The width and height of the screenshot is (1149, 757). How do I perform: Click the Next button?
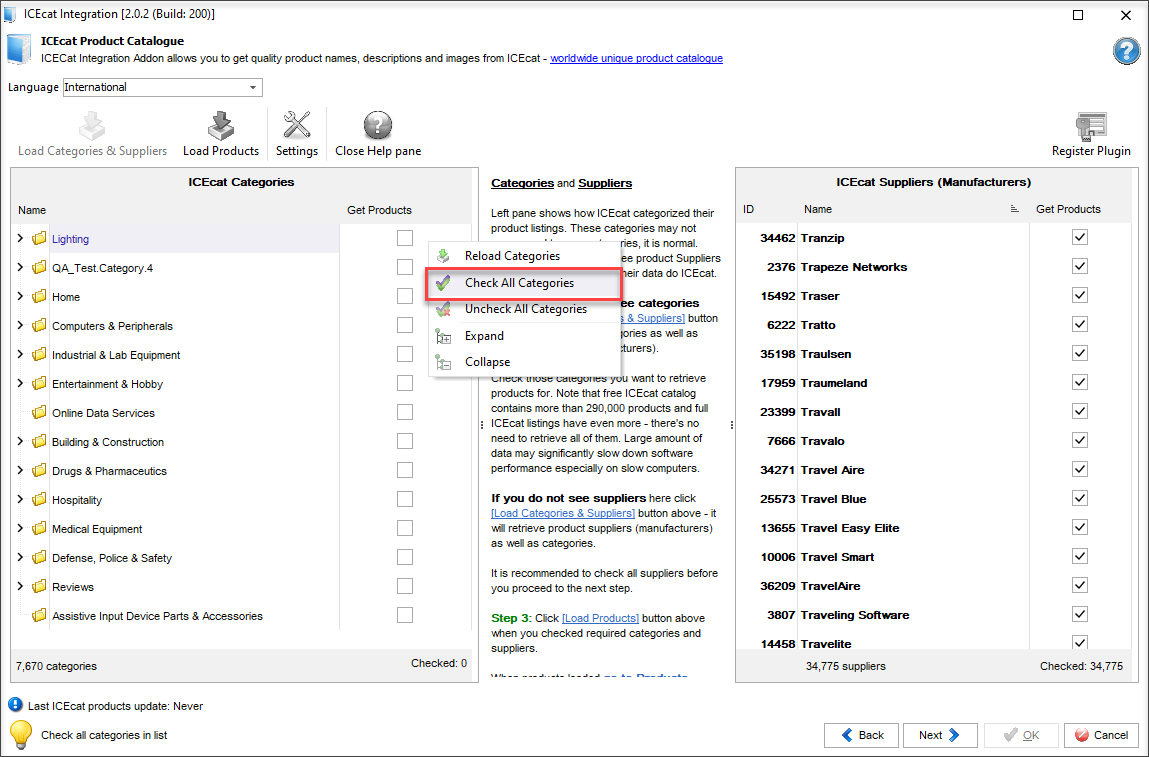(940, 735)
